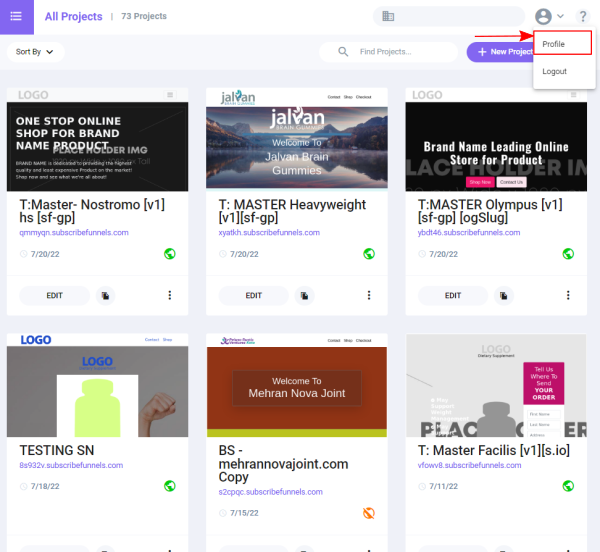Click the copy icon on the Olympus card
Image resolution: width=600 pixels, height=552 pixels.
pos(504,295)
